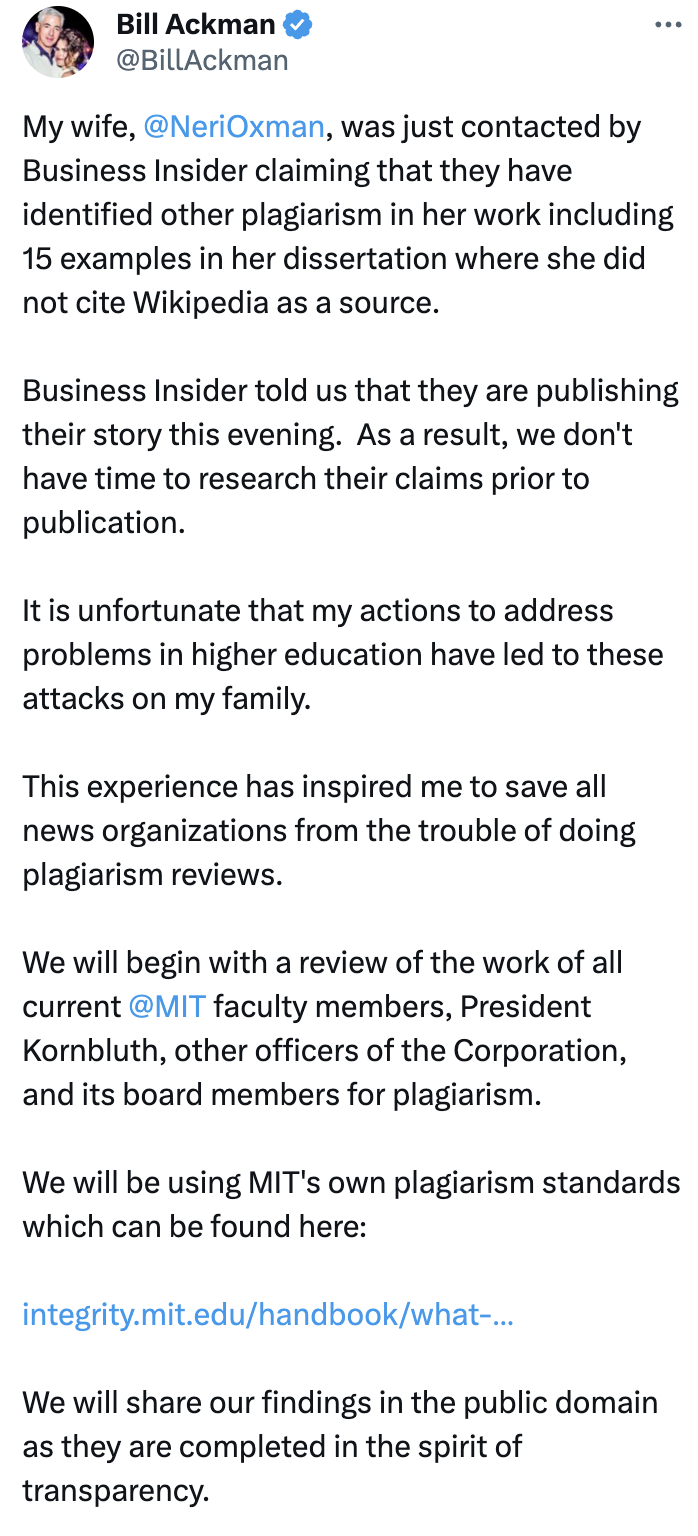Click the word 'transparency.' at the tweet's end

tap(116, 1491)
